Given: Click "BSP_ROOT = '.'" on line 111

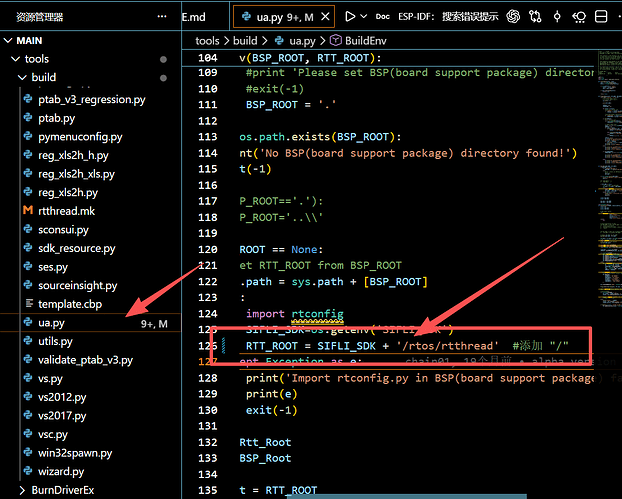Looking at the screenshot, I should click(x=291, y=105).
